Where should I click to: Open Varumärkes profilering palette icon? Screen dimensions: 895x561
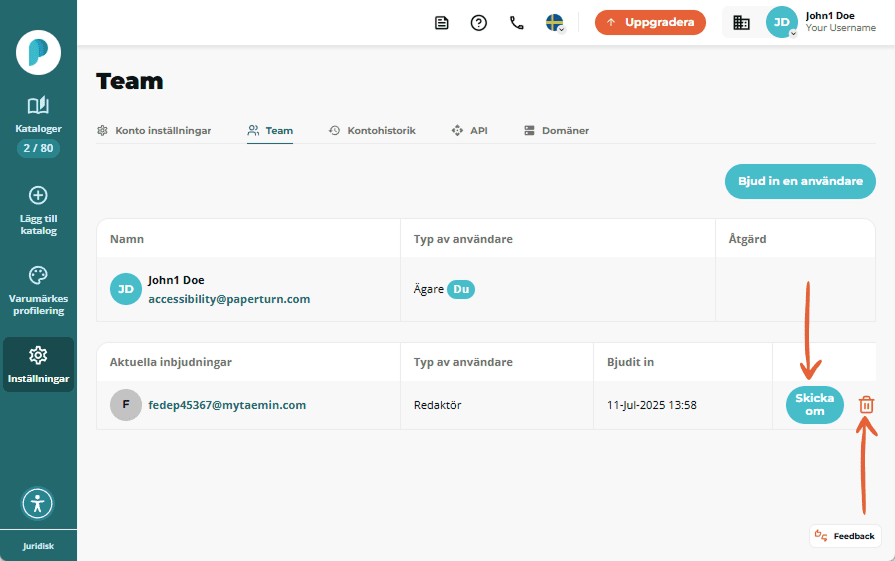(x=38, y=275)
